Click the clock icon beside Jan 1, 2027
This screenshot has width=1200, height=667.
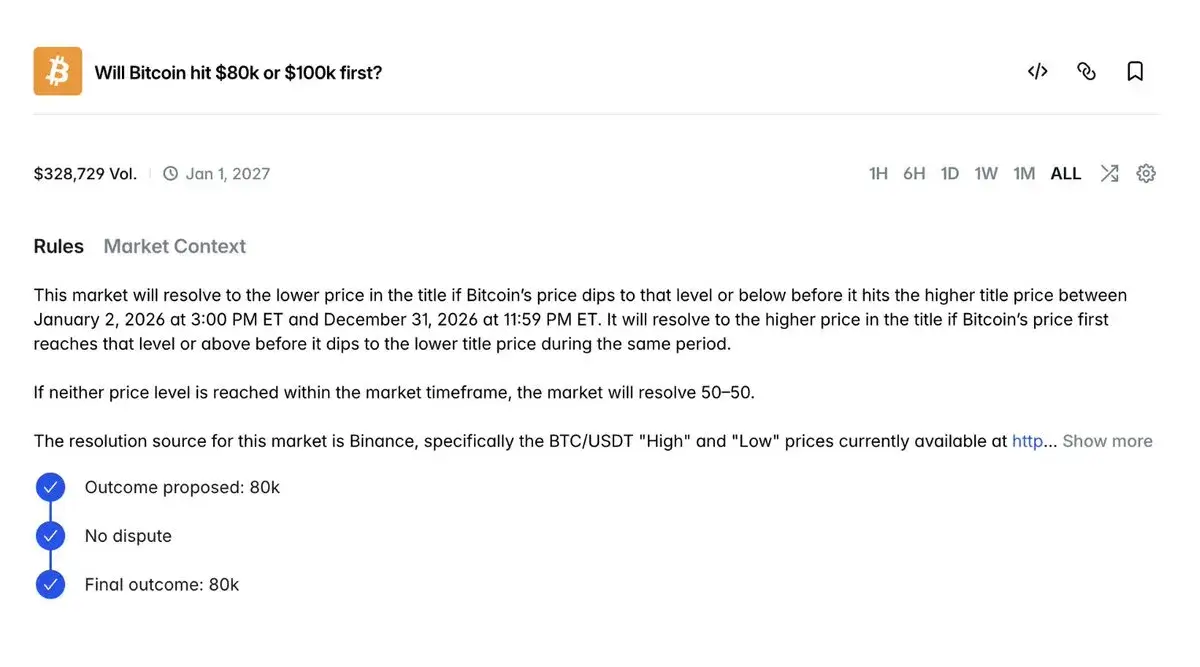pos(171,174)
